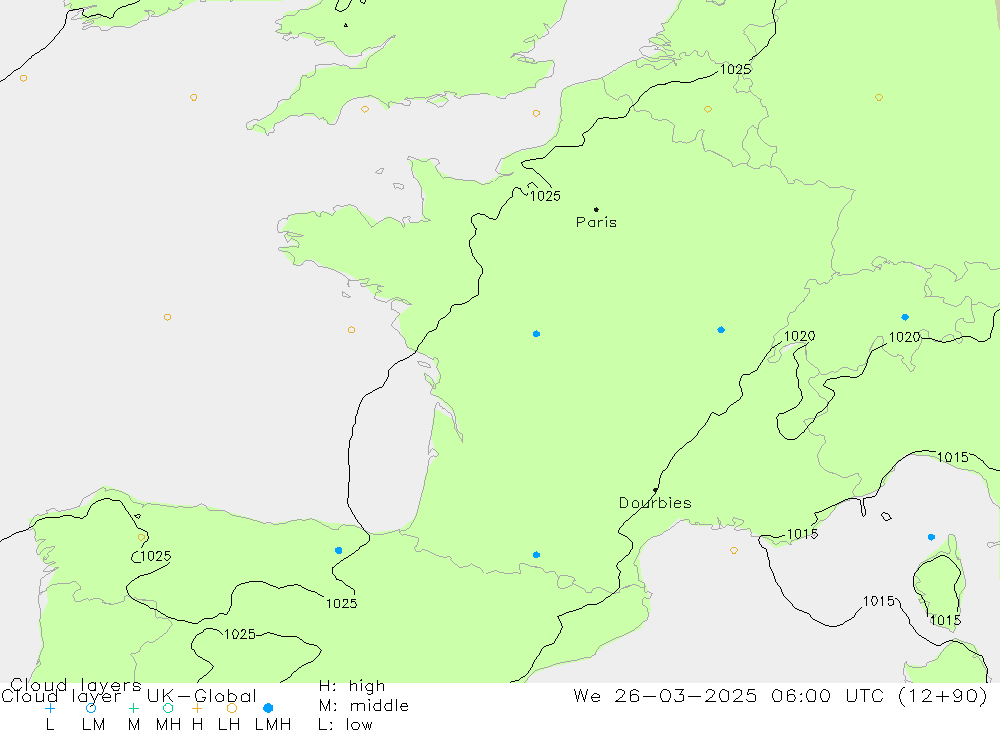Click the orange LH marker over Belgium
This screenshot has height=733, width=1000.
708,109
